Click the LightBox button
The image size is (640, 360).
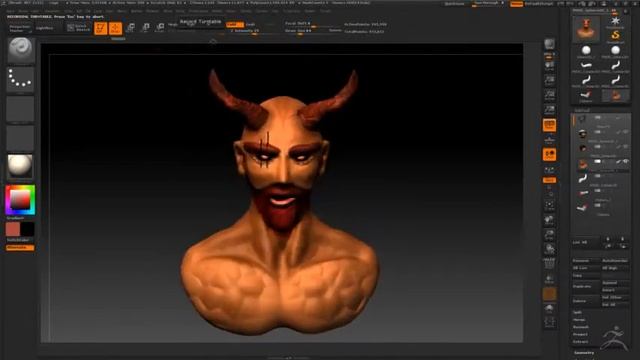(44, 28)
